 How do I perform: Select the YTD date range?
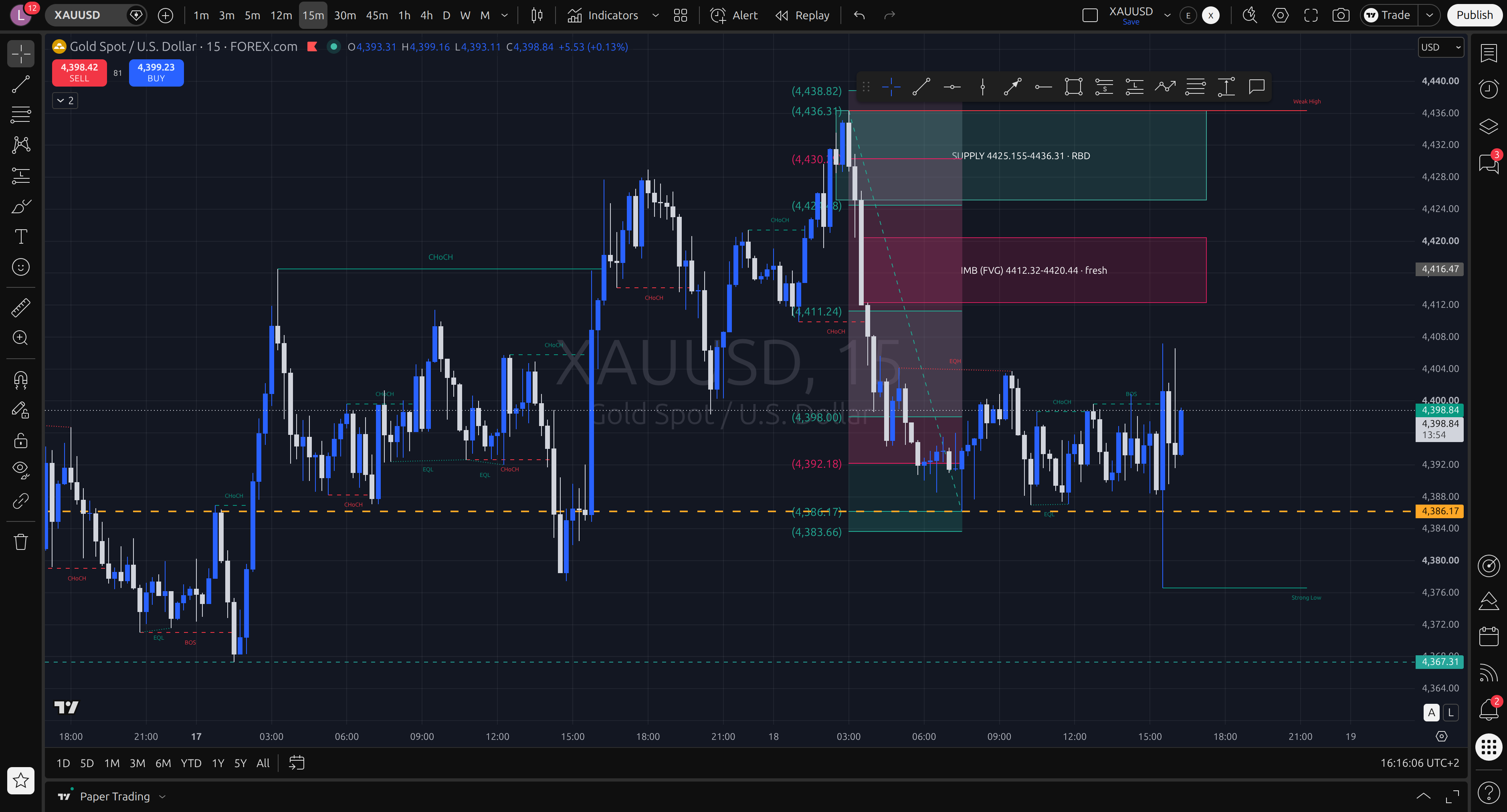click(x=191, y=763)
